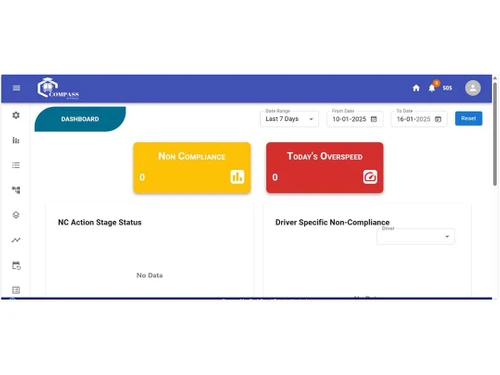This screenshot has height=375, width=500.
Task: Click NC Action Stage Status heading
Action: coord(100,222)
